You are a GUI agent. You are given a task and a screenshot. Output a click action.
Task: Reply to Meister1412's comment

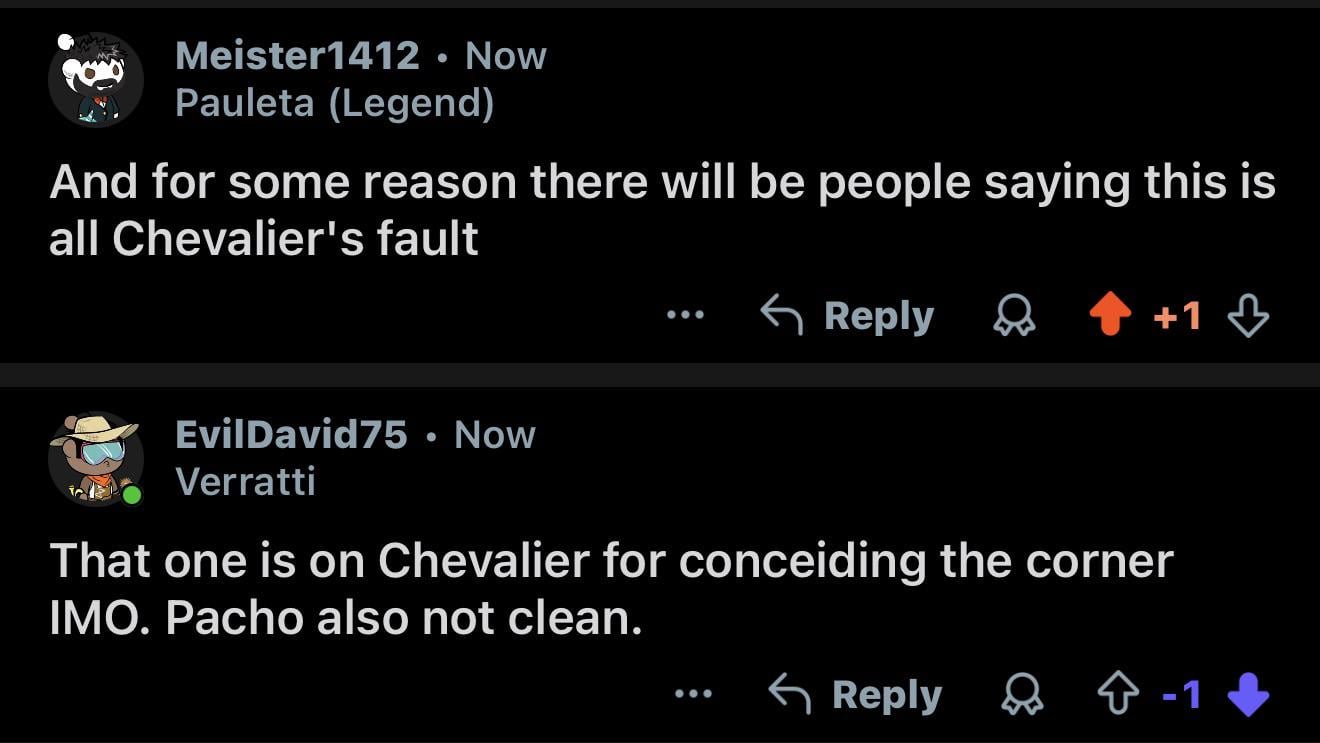click(x=848, y=316)
